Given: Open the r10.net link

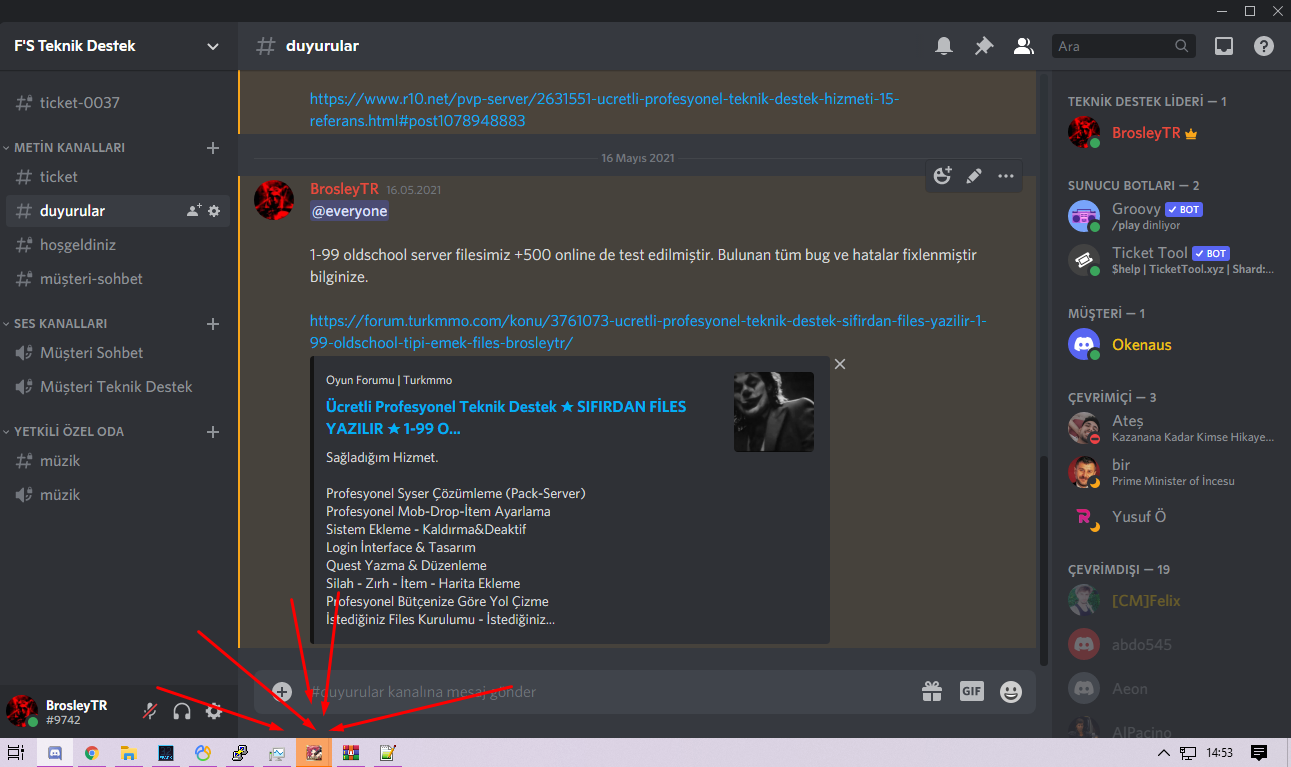Looking at the screenshot, I should (604, 110).
